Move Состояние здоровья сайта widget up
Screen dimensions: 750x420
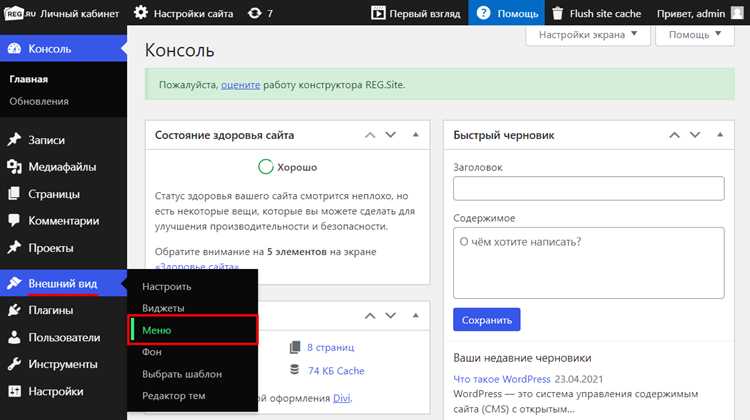[370, 135]
